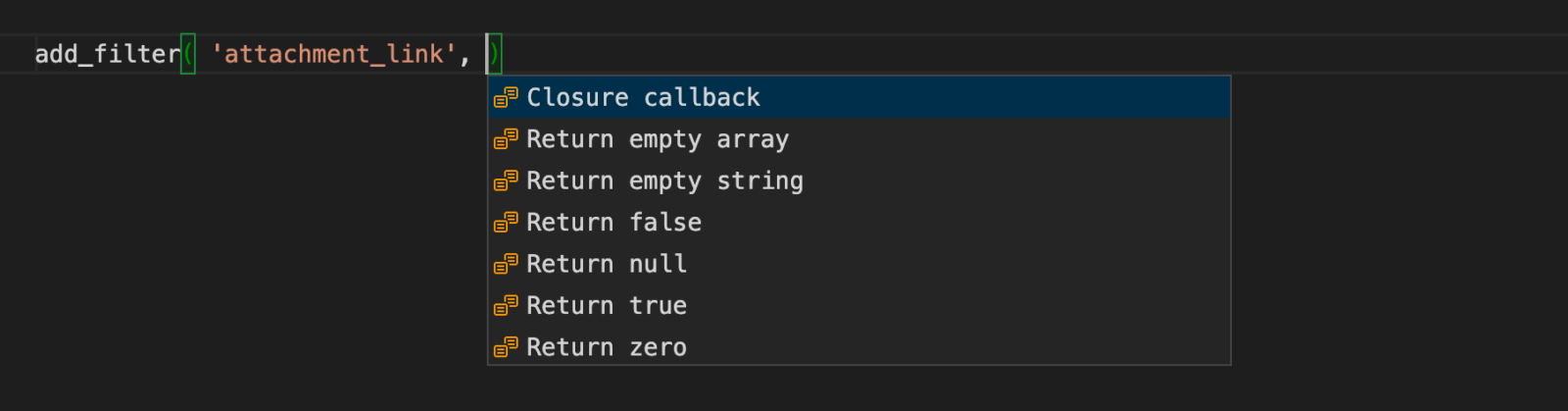Select the Closure callback suggestion
Viewport: 1568px width, 411px height.
[x=859, y=97]
